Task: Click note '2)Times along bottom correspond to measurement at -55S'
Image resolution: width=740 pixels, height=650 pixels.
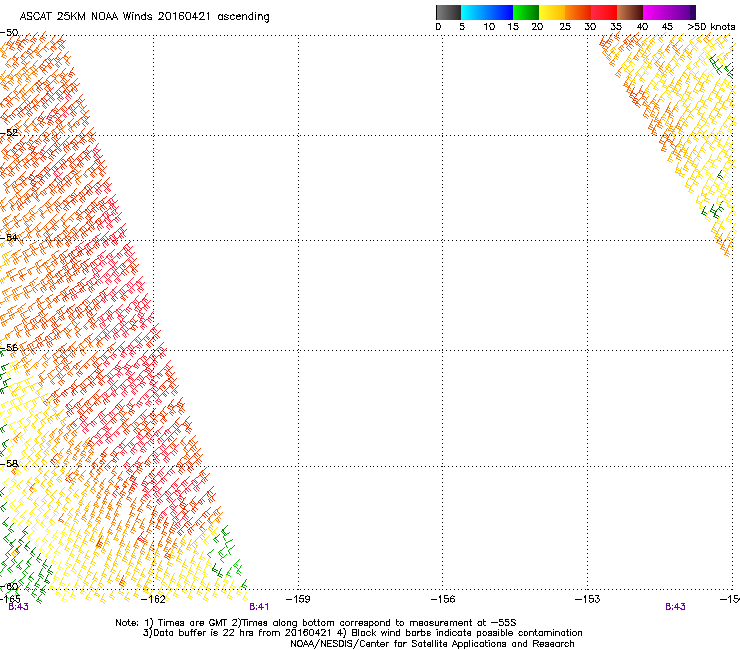Action: click(376, 623)
